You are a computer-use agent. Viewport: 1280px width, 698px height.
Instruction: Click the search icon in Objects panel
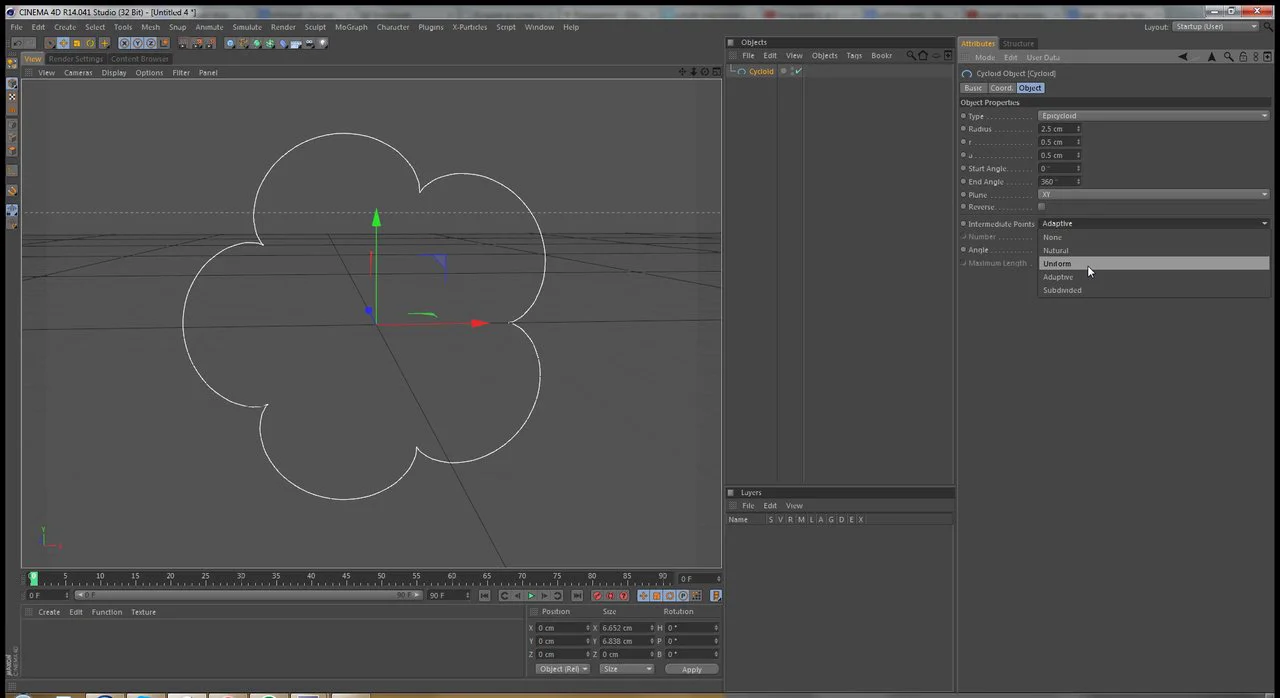[911, 56]
